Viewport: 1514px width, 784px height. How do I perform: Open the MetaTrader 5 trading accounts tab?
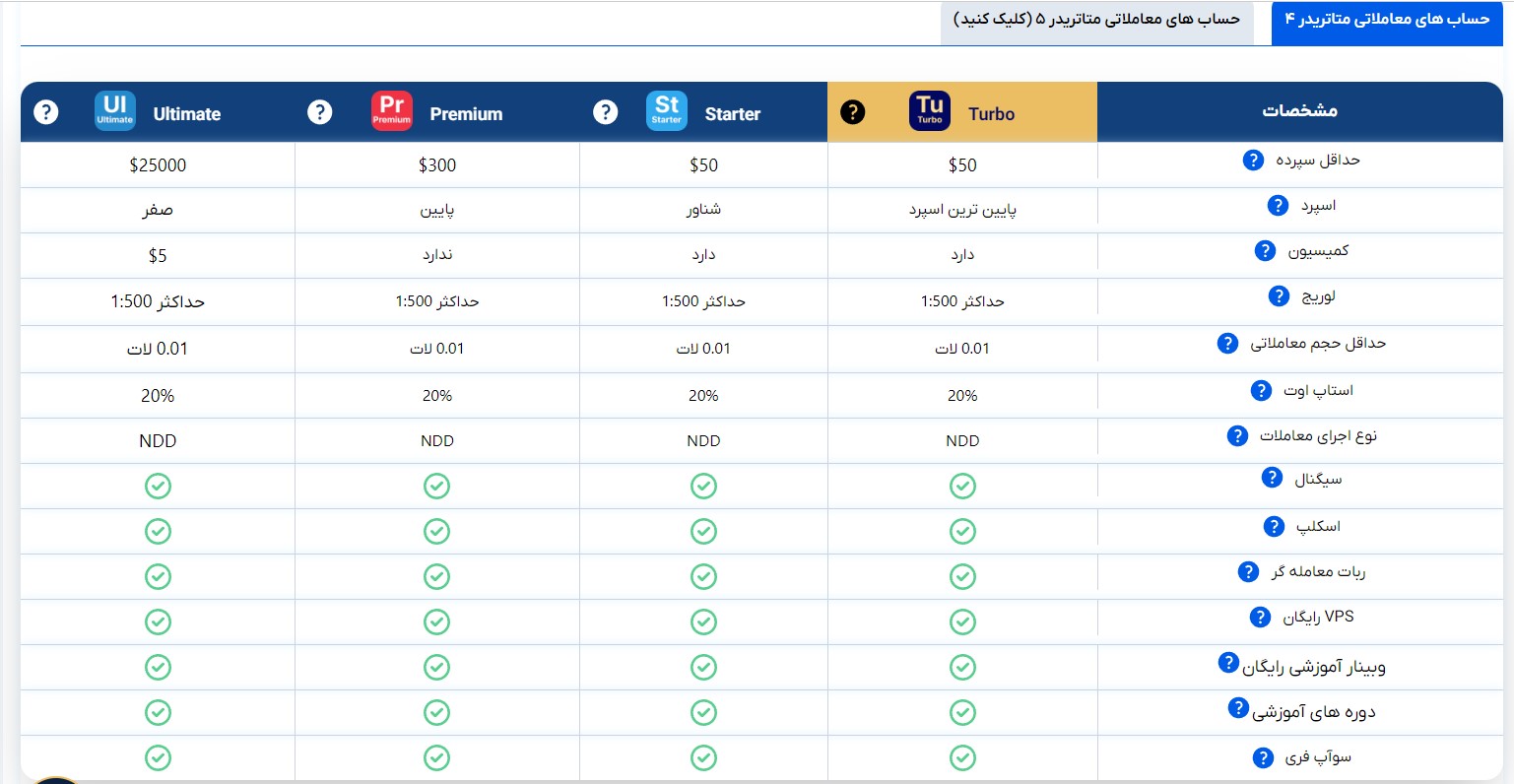[x=1096, y=22]
